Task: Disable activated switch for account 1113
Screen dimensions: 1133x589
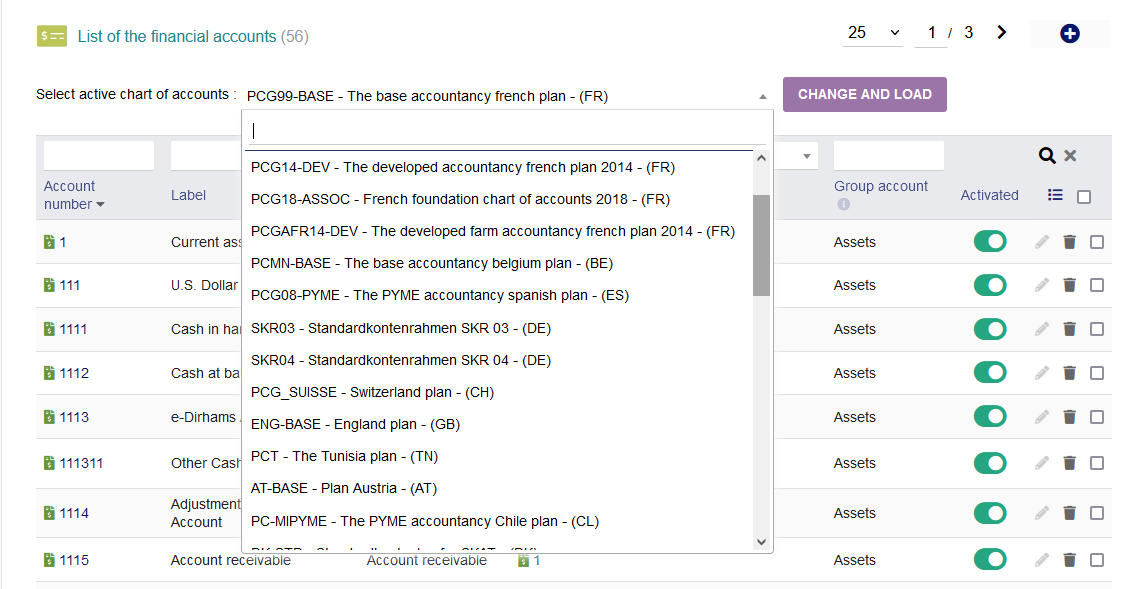Action: (x=990, y=417)
